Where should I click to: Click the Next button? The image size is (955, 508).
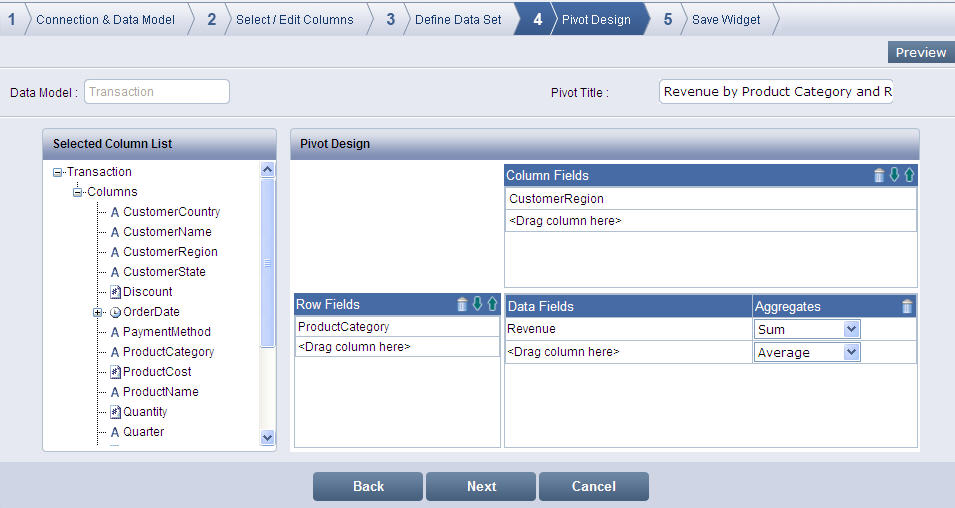[x=481, y=486]
